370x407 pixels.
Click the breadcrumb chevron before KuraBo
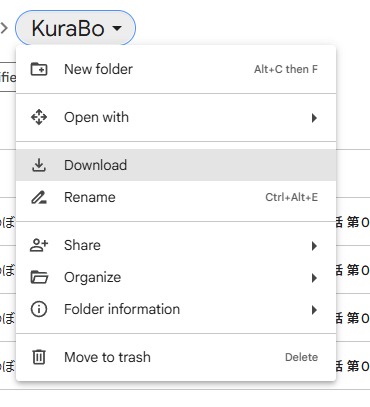[x=4, y=28]
